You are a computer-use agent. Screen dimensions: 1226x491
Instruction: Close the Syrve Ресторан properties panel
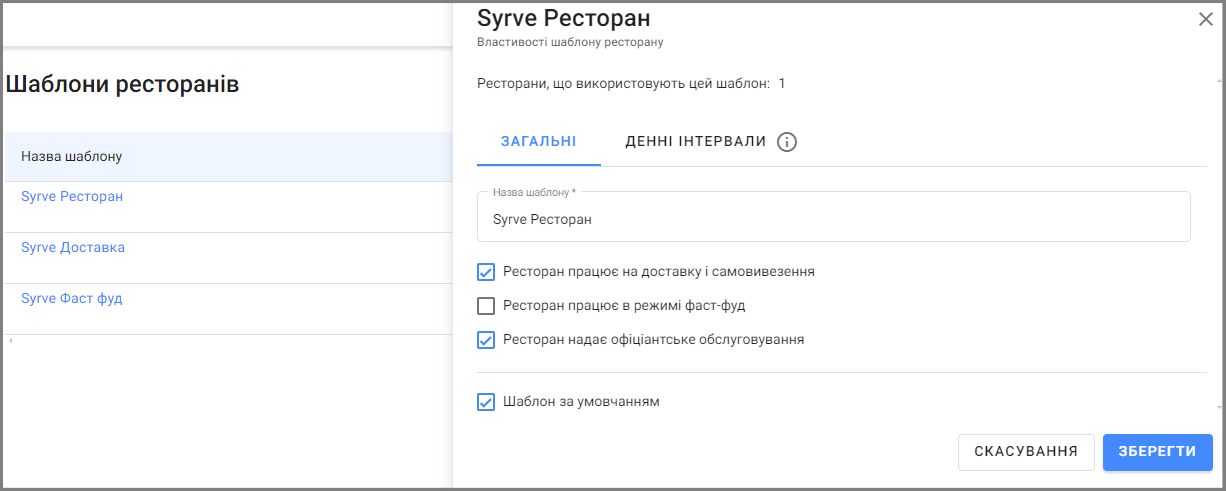pyautogui.click(x=1206, y=19)
